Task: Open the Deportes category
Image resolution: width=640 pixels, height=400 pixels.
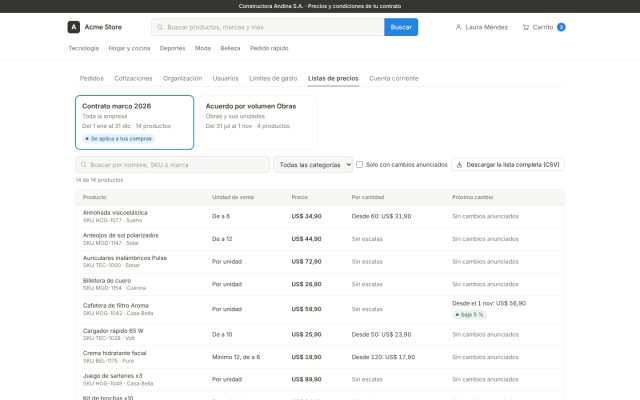Action: tap(172, 48)
